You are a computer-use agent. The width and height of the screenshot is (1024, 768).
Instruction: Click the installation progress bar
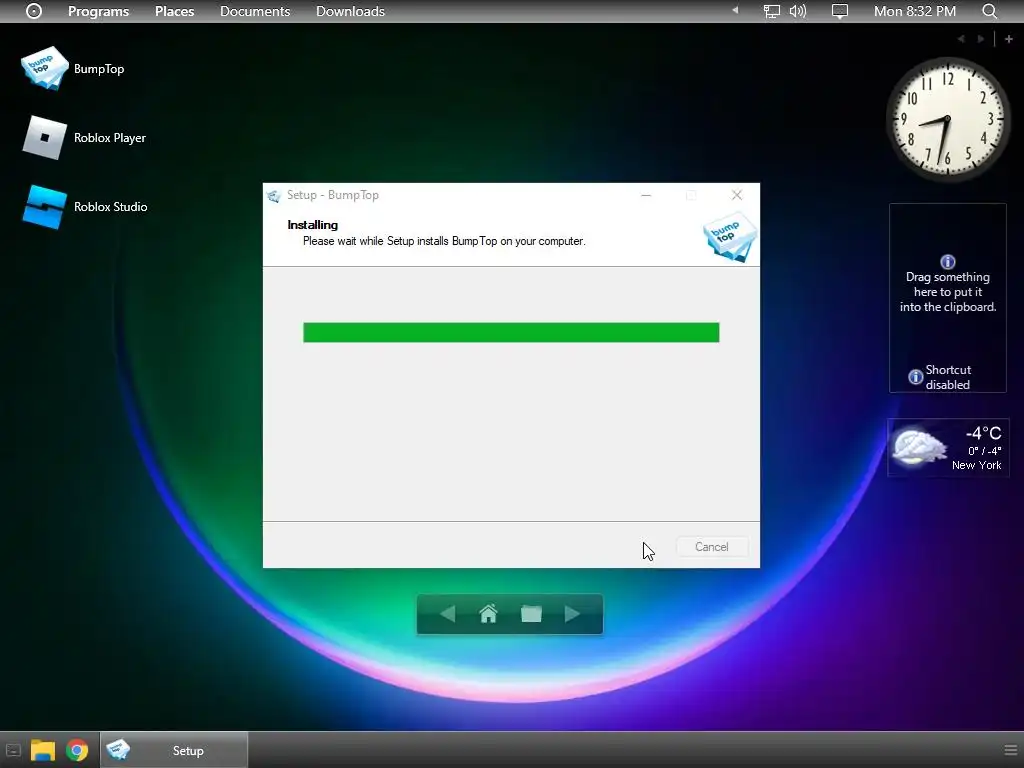511,332
